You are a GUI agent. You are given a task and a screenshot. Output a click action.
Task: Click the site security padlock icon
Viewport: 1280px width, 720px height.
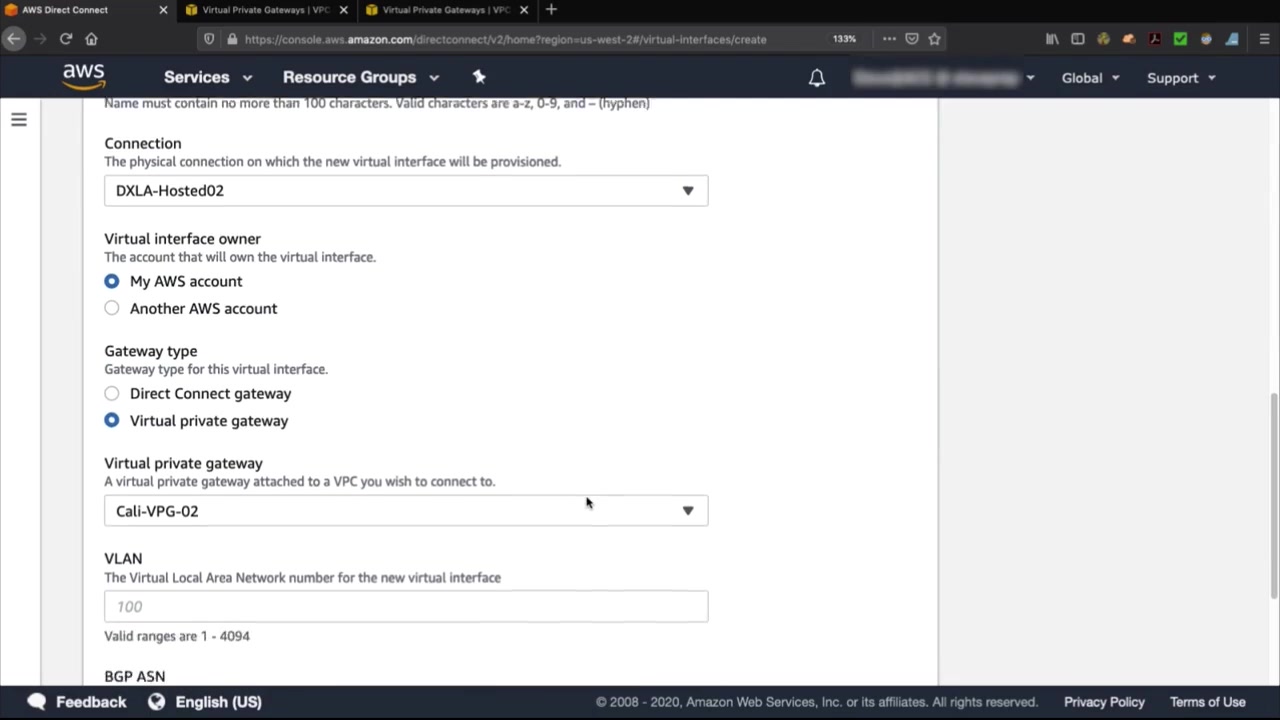click(x=232, y=39)
